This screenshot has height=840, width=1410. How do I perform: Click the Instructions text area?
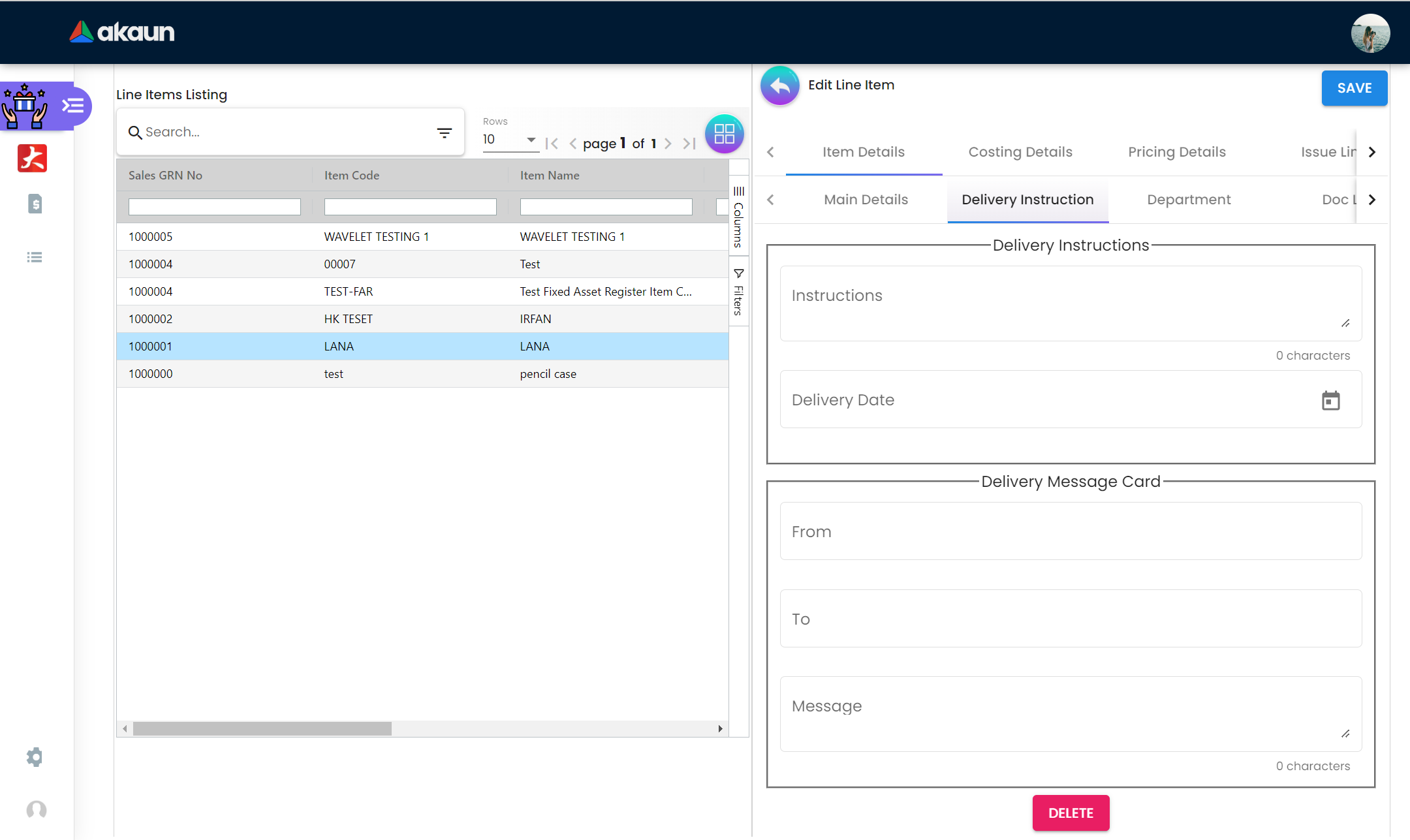[1071, 303]
